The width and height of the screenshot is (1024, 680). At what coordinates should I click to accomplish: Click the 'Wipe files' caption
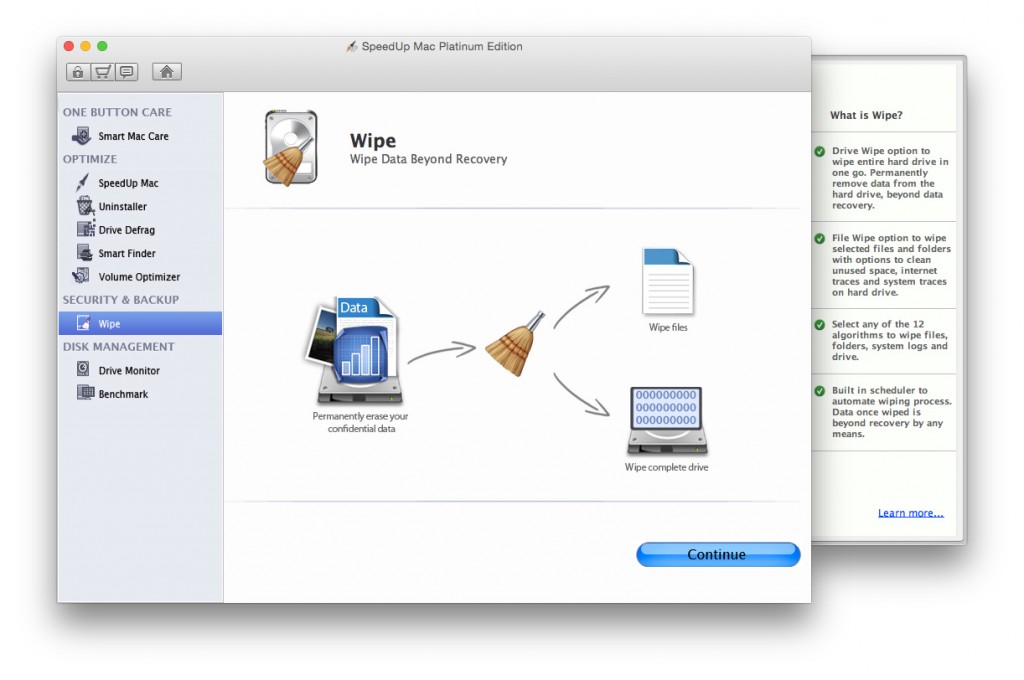[x=668, y=327]
